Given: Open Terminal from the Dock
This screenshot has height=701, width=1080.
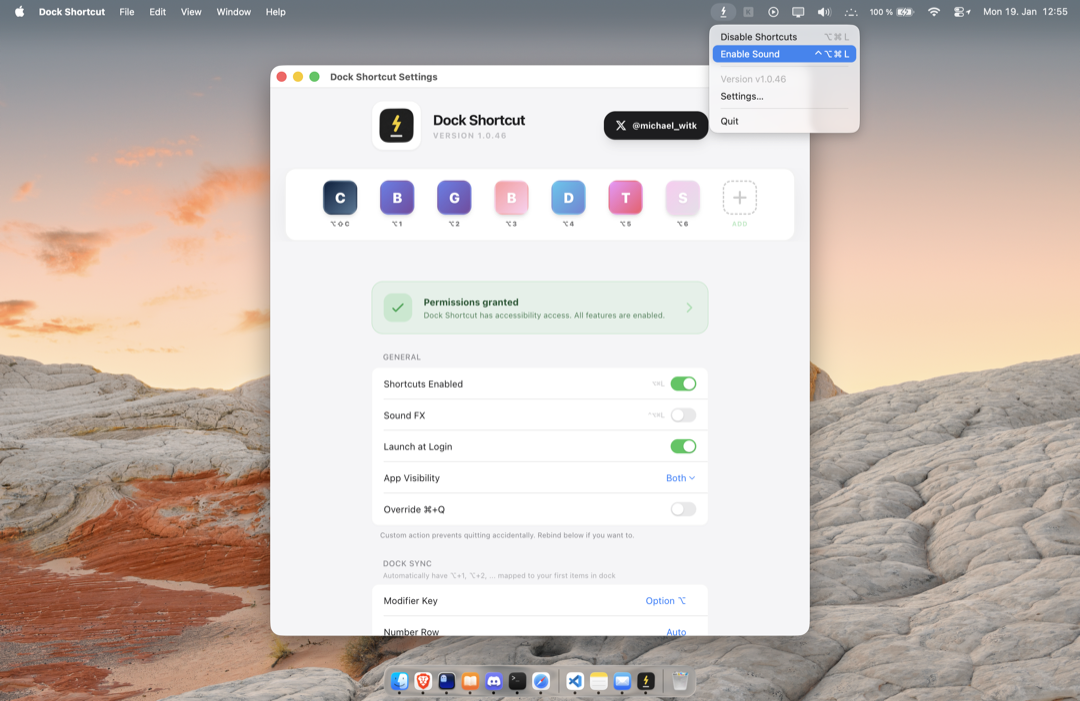Looking at the screenshot, I should click(517, 681).
